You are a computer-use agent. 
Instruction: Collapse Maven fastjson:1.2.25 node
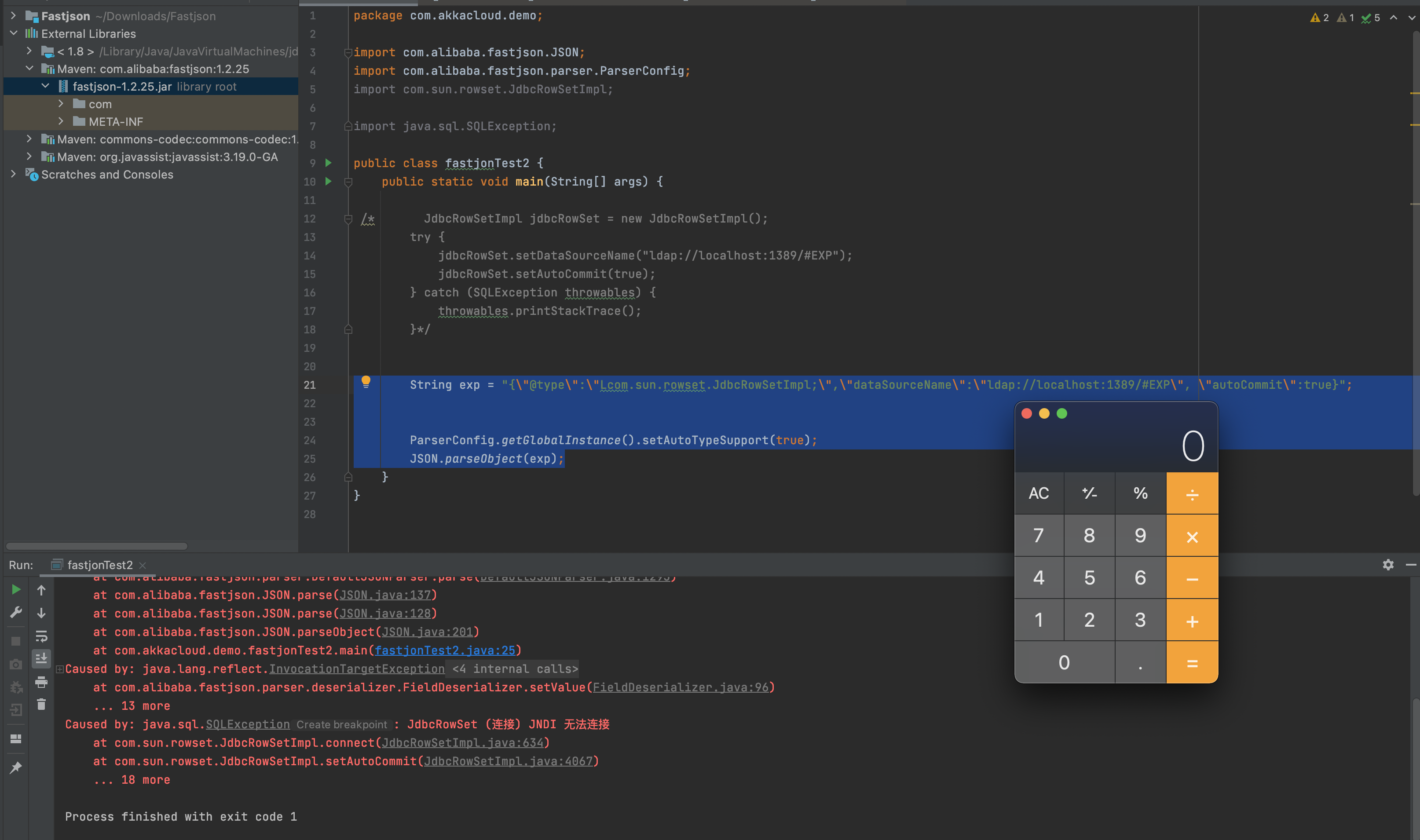tap(29, 69)
